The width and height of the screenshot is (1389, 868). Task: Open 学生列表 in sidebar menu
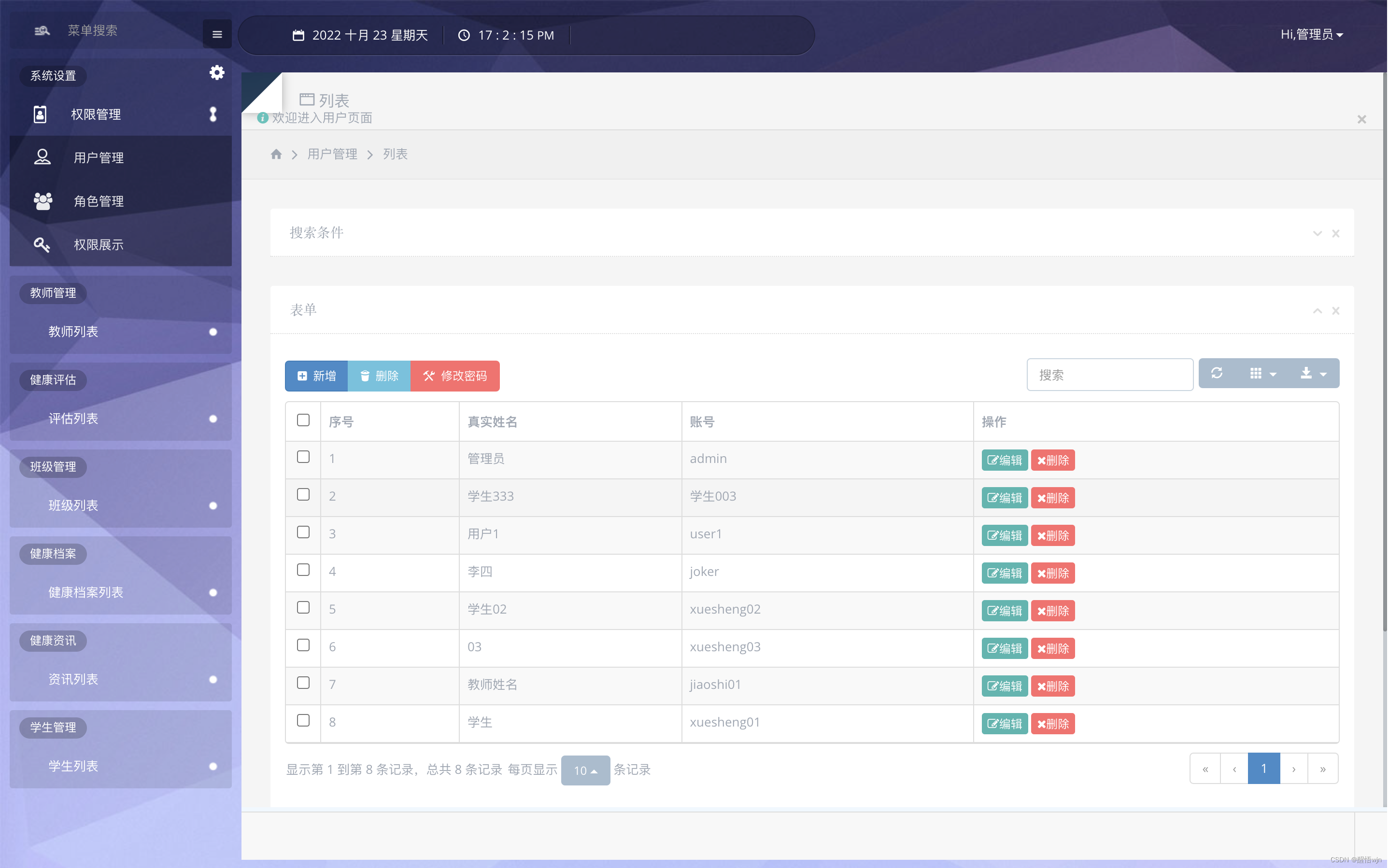point(73,767)
